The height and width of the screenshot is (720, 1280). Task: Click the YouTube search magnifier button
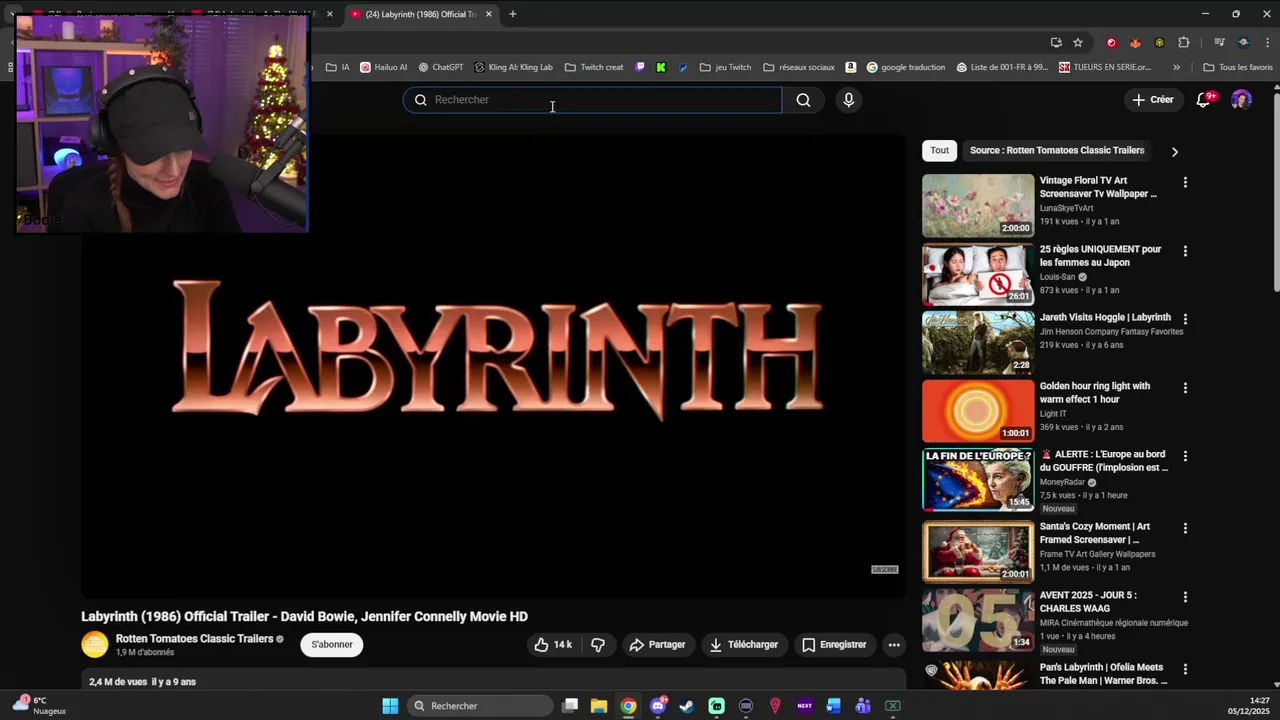(803, 100)
